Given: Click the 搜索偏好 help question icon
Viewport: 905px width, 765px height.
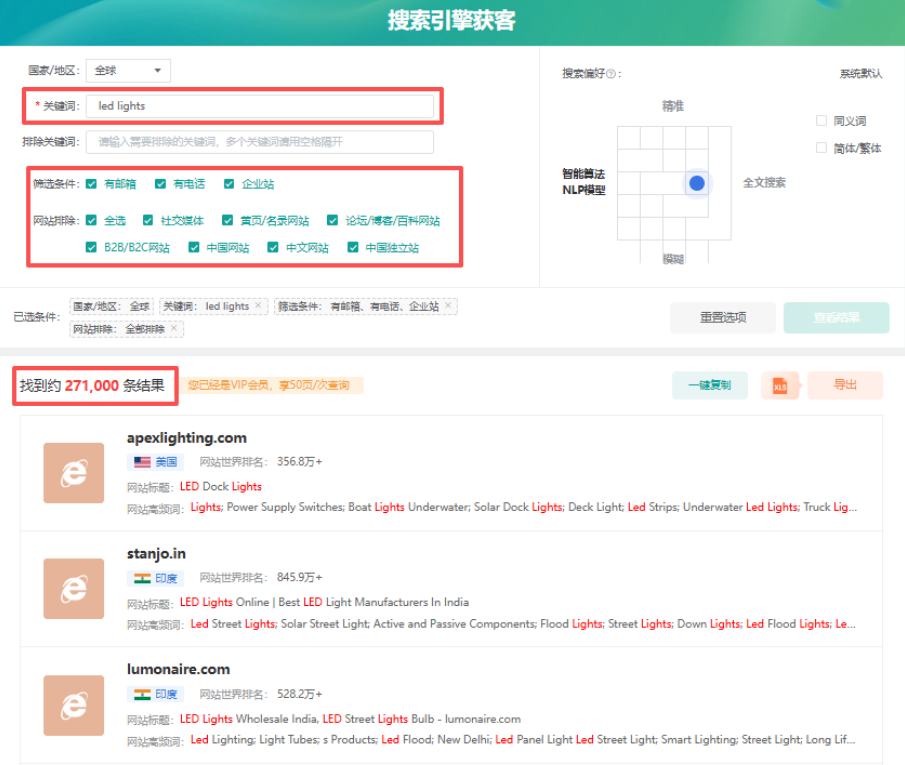Looking at the screenshot, I should point(611,74).
